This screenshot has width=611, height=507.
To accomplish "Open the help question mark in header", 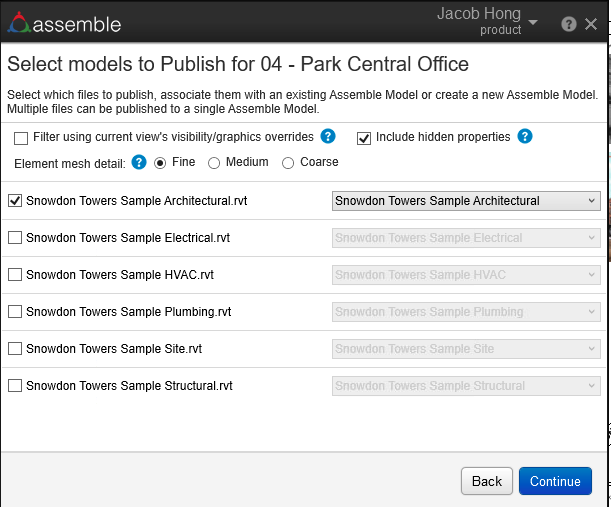I will tap(569, 24).
